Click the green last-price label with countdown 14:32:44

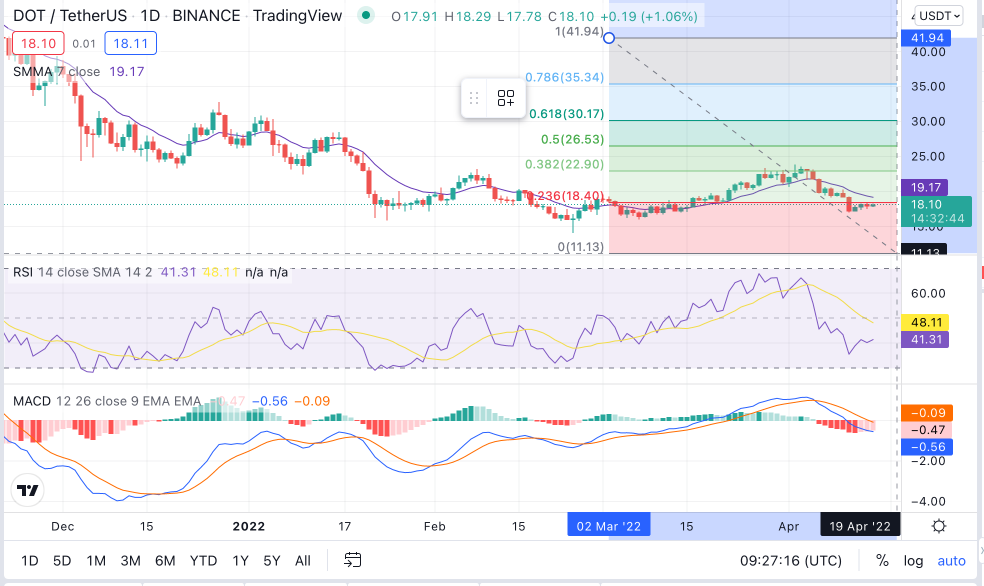click(x=936, y=211)
